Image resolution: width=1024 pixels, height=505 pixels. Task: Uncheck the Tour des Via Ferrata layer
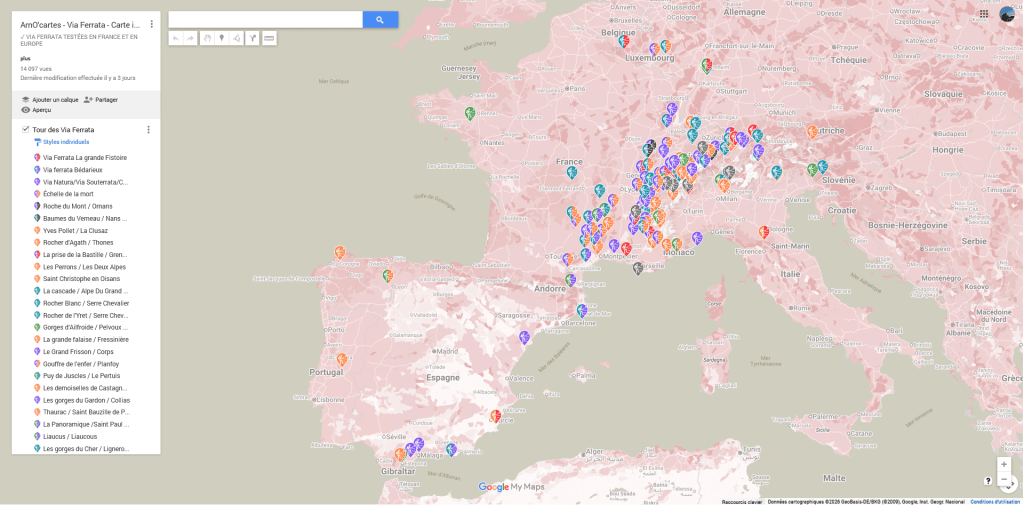coord(25,129)
